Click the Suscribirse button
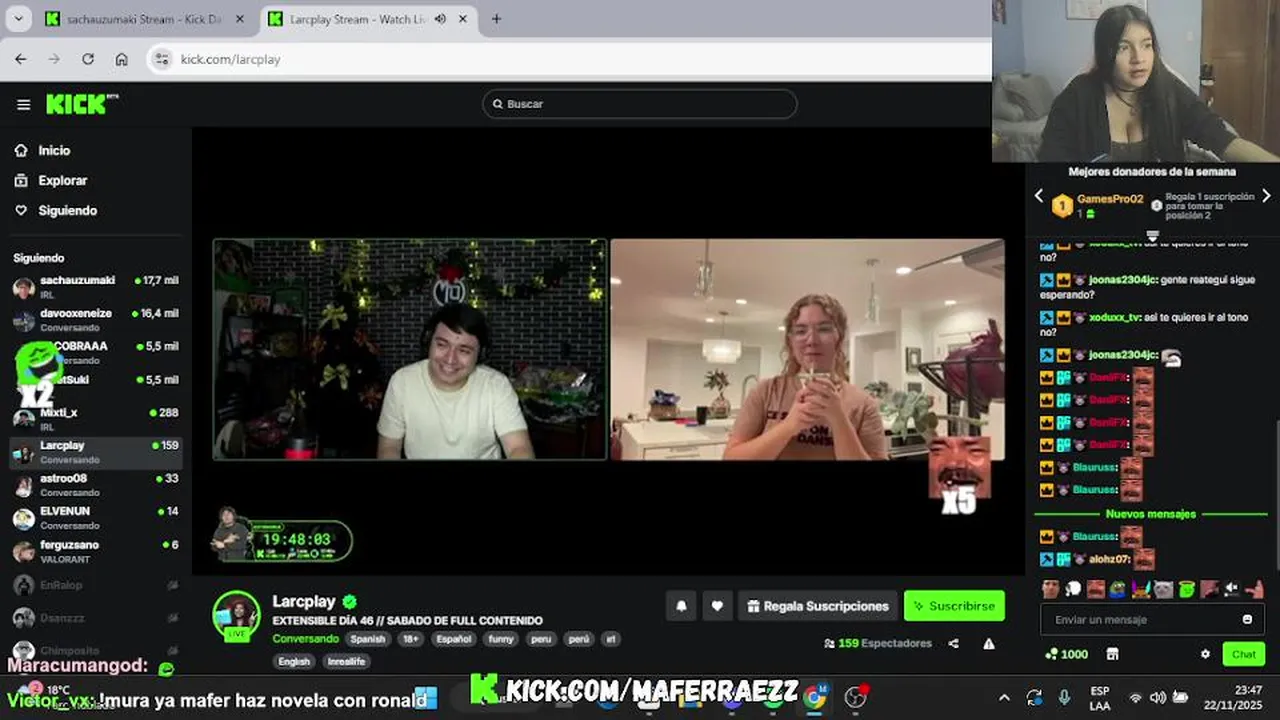The width and height of the screenshot is (1280, 720). (x=954, y=606)
